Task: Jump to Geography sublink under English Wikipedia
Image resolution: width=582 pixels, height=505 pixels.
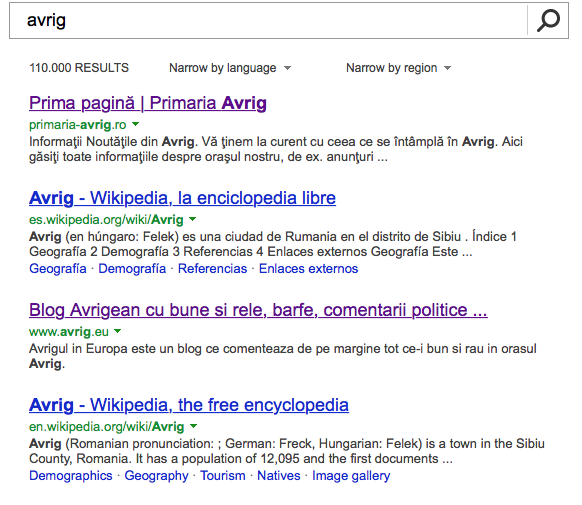Action: point(156,476)
